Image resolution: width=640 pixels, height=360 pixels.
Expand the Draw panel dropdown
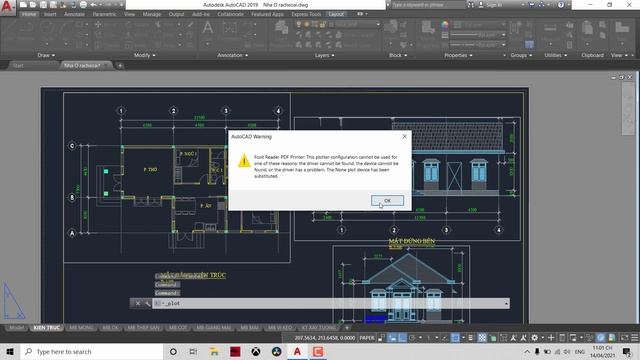(x=46, y=55)
